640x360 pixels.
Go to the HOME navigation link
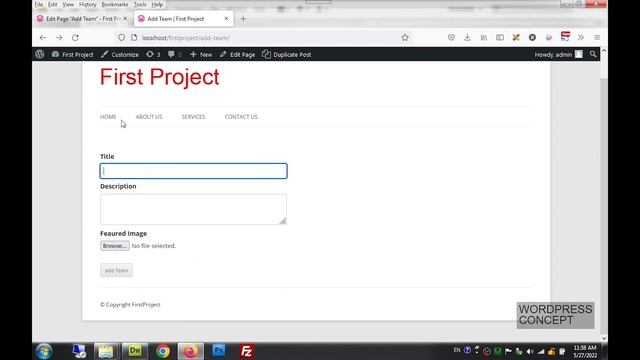coord(108,117)
